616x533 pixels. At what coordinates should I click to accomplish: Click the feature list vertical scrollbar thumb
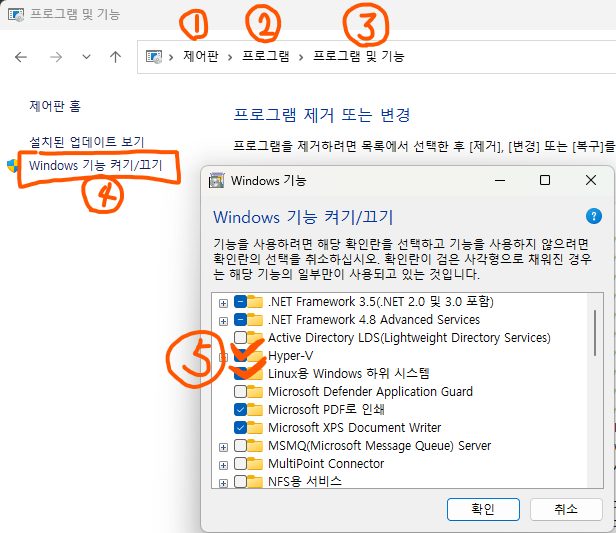point(595,333)
